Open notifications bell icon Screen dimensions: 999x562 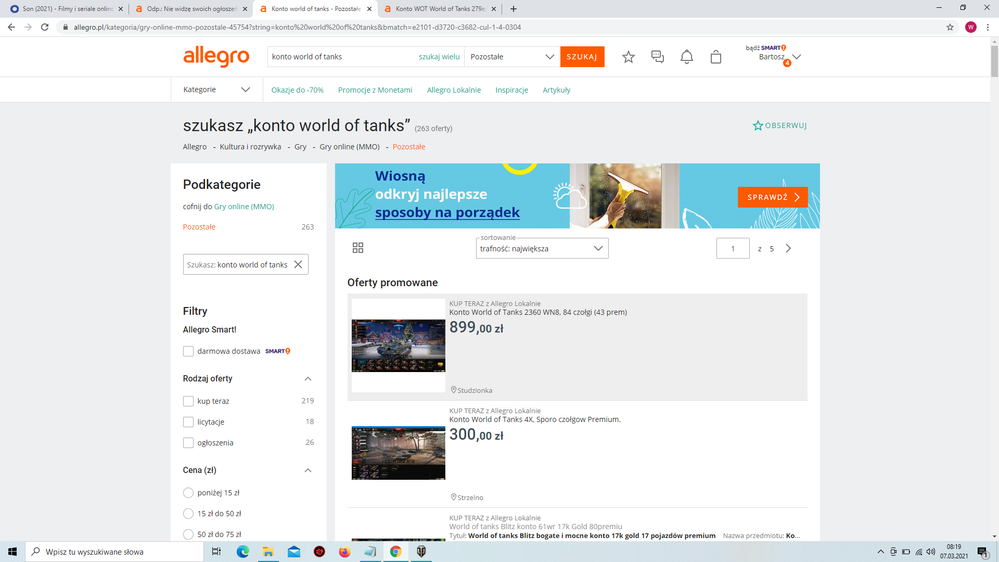pyautogui.click(x=686, y=57)
